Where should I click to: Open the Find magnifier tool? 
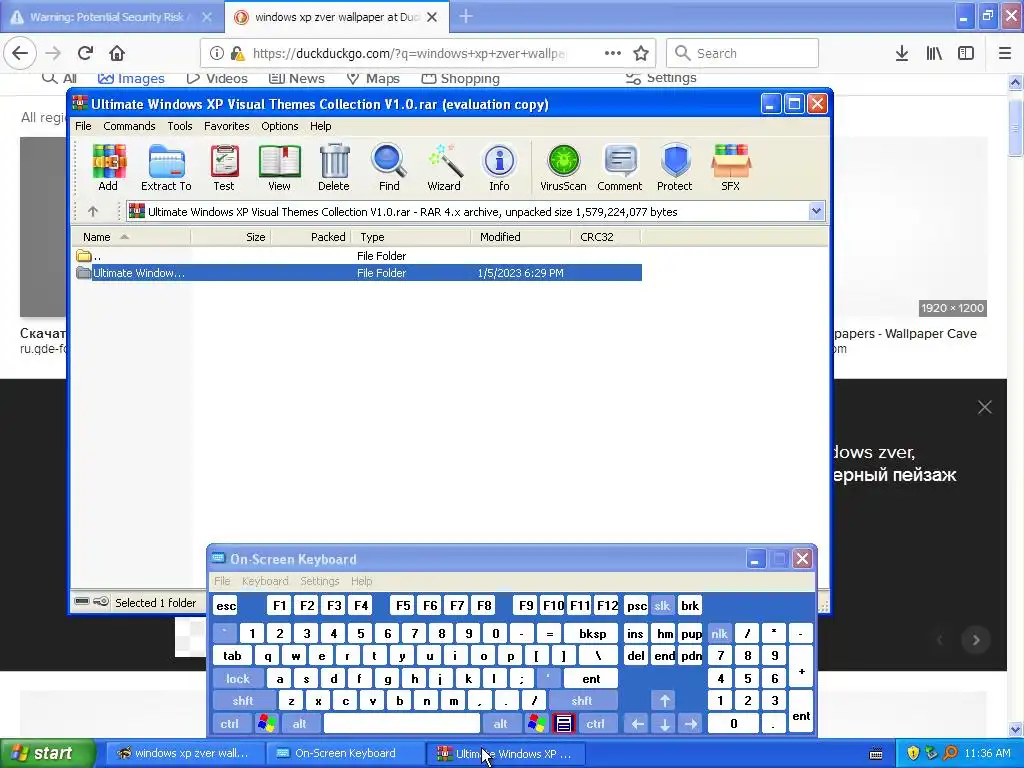(x=389, y=167)
